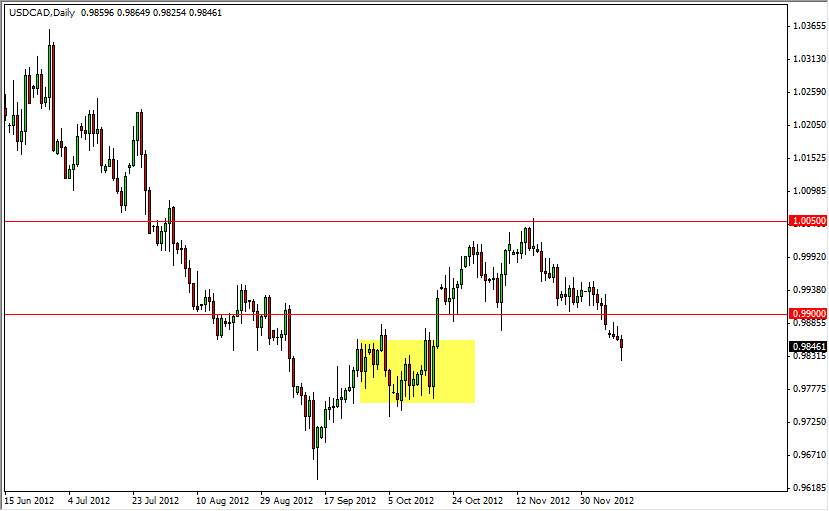829x511 pixels.
Task: Select the horizontal line at 0.99000
Action: click(x=397, y=314)
